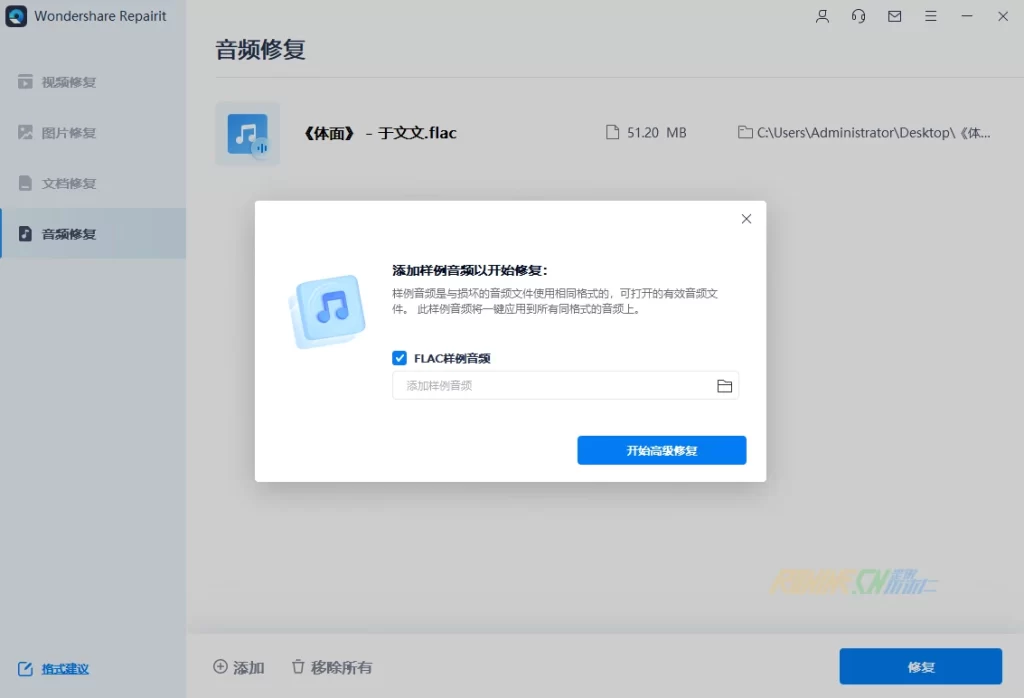Screen dimensions: 1024x698
Task: Click the large music note dialog icon
Action: coord(327,310)
